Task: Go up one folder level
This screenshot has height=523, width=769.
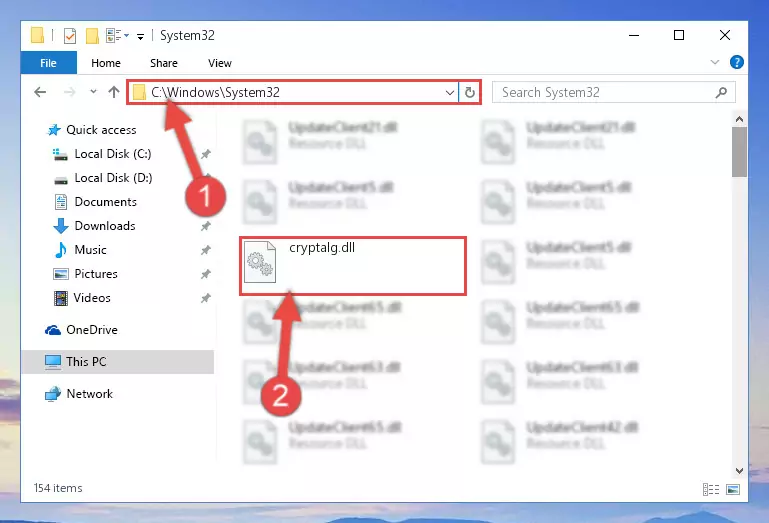Action: [x=114, y=92]
